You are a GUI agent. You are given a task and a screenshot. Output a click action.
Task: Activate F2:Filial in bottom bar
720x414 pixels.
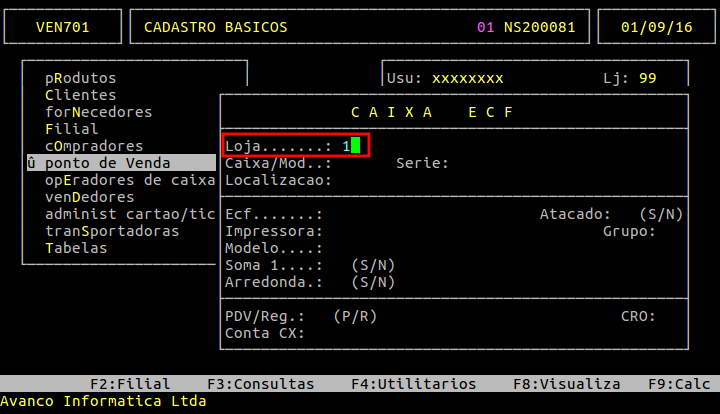[x=130, y=384]
